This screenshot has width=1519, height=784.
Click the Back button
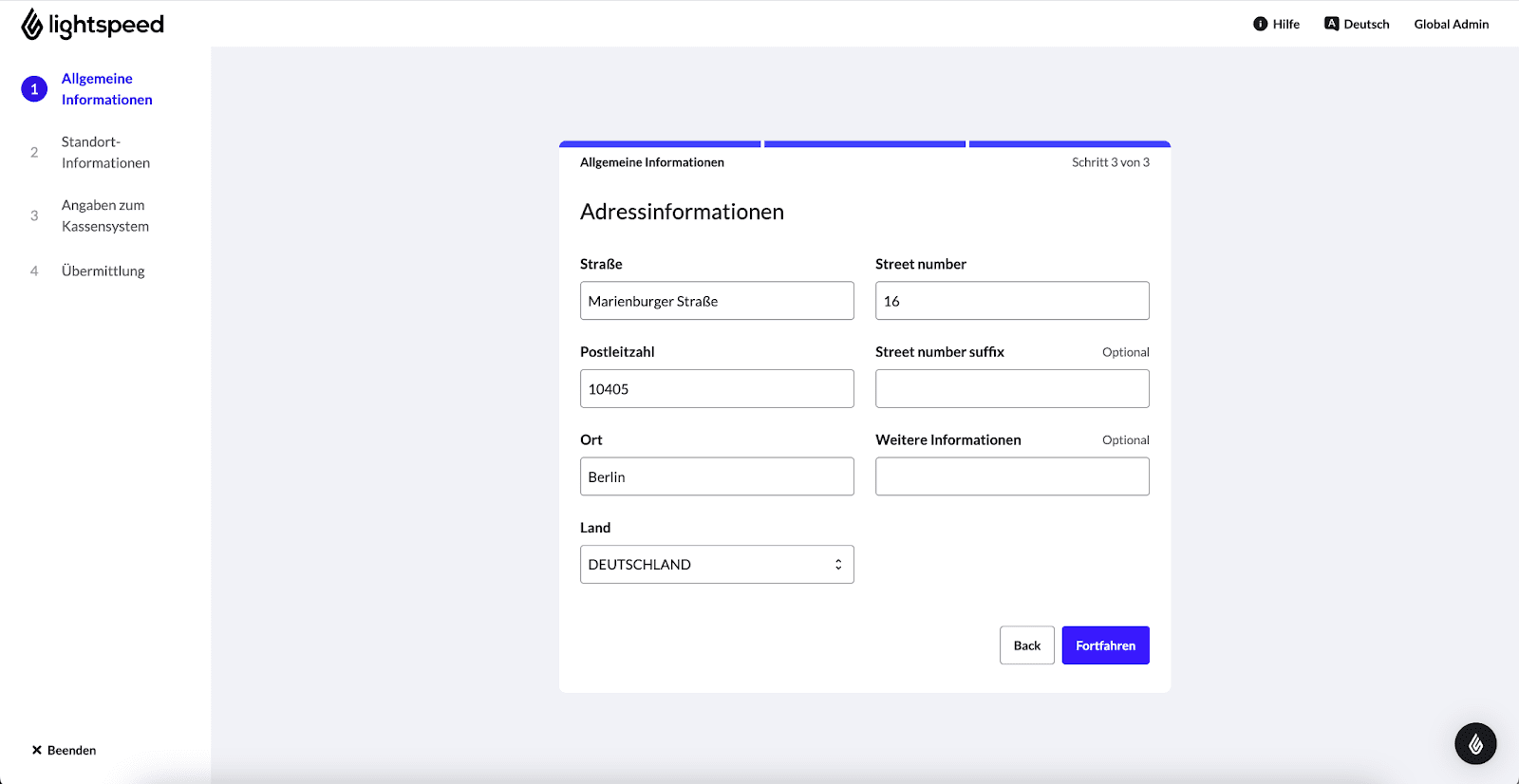point(1026,645)
